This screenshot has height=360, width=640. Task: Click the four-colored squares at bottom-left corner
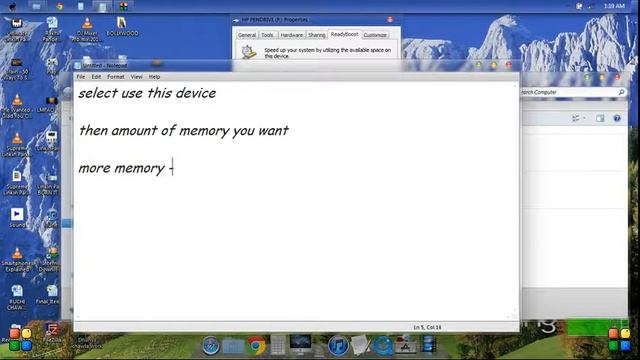pyautogui.click(x=20, y=339)
